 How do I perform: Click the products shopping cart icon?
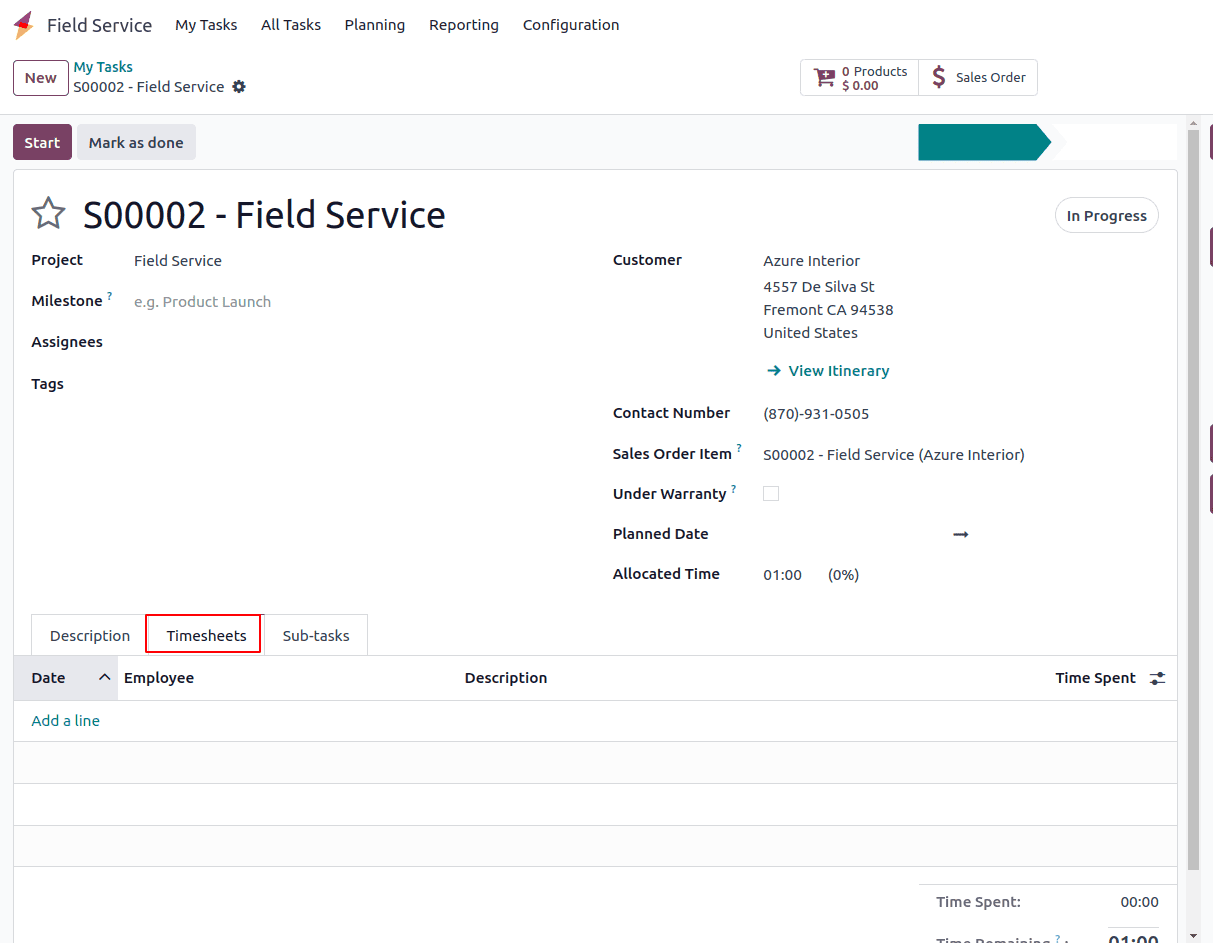click(x=824, y=78)
